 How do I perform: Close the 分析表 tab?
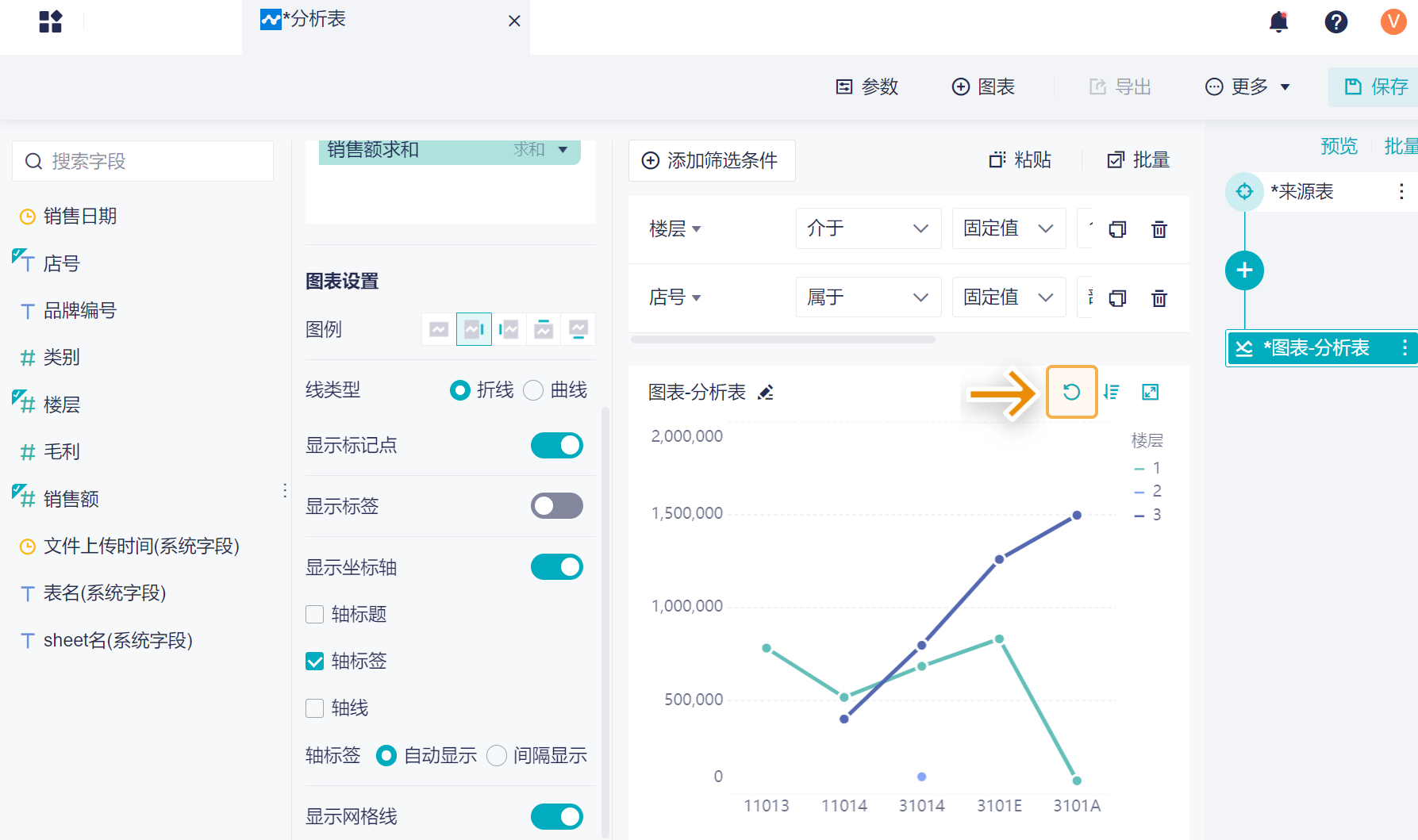point(514,21)
